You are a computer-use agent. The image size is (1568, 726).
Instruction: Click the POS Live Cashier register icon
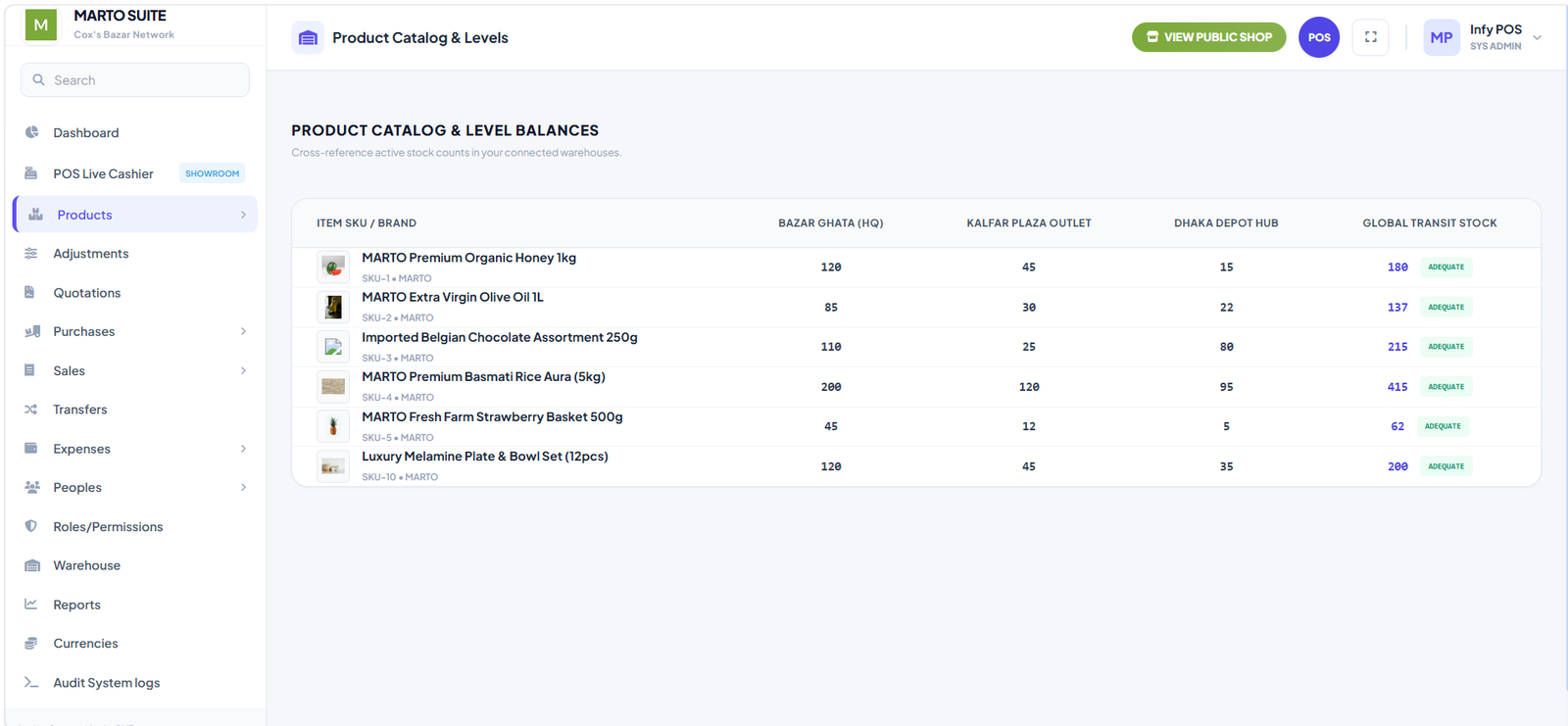point(31,173)
